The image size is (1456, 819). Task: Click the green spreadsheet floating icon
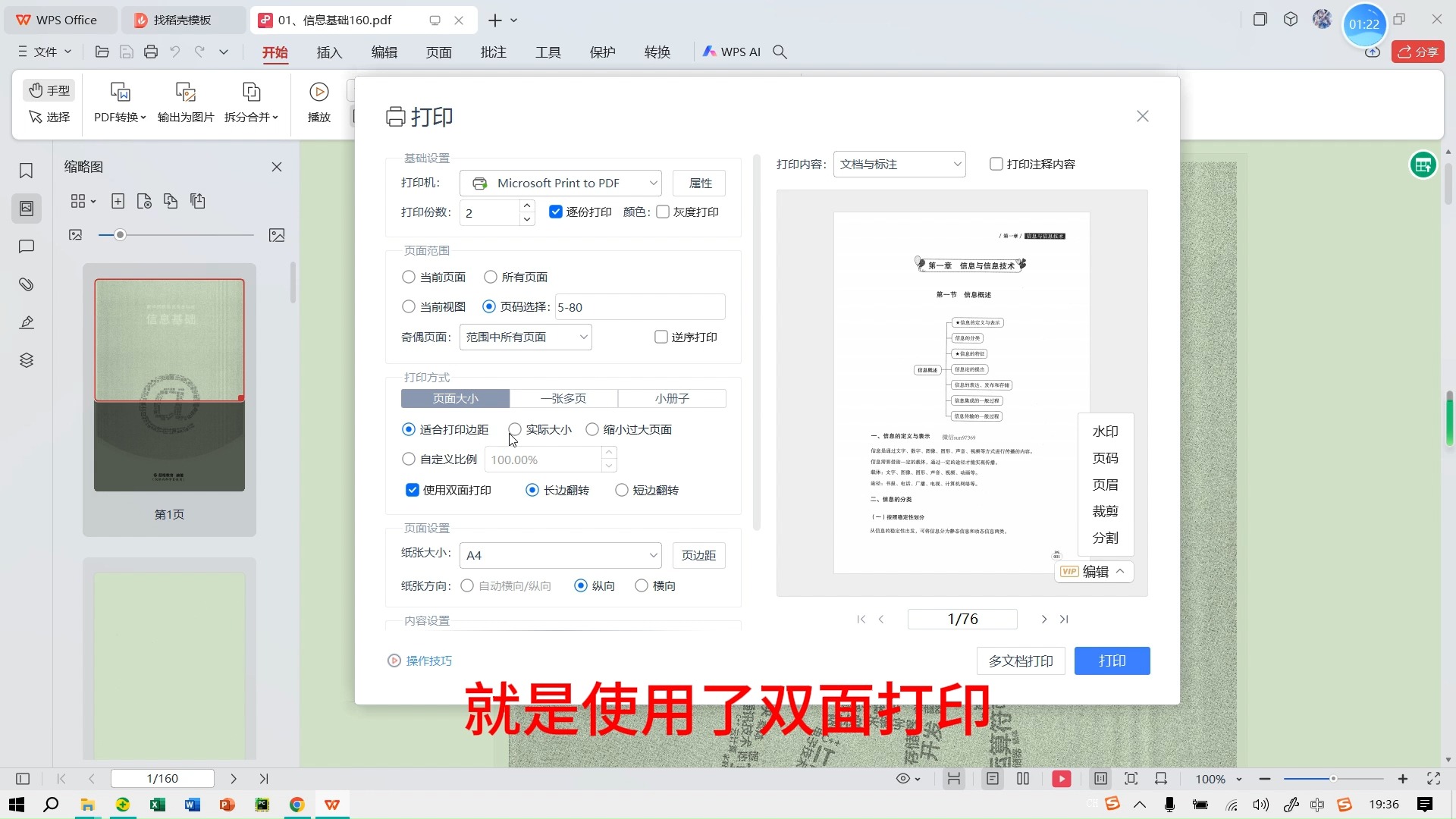(x=1423, y=165)
